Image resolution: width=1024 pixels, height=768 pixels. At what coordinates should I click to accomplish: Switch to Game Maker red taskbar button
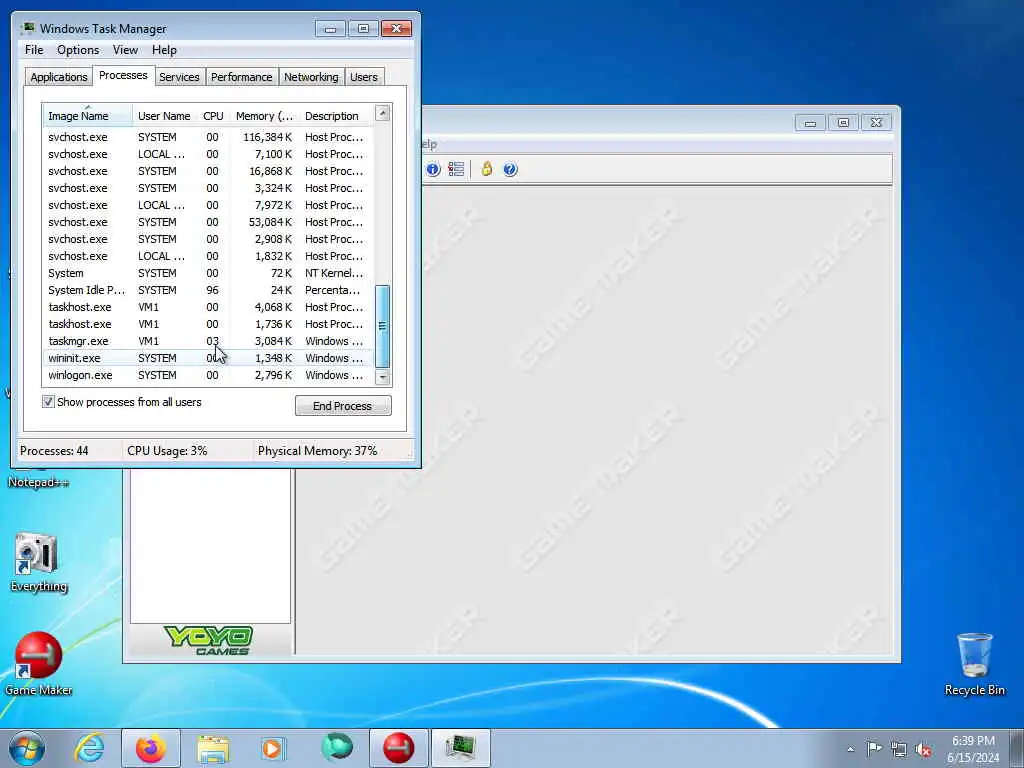(398, 748)
